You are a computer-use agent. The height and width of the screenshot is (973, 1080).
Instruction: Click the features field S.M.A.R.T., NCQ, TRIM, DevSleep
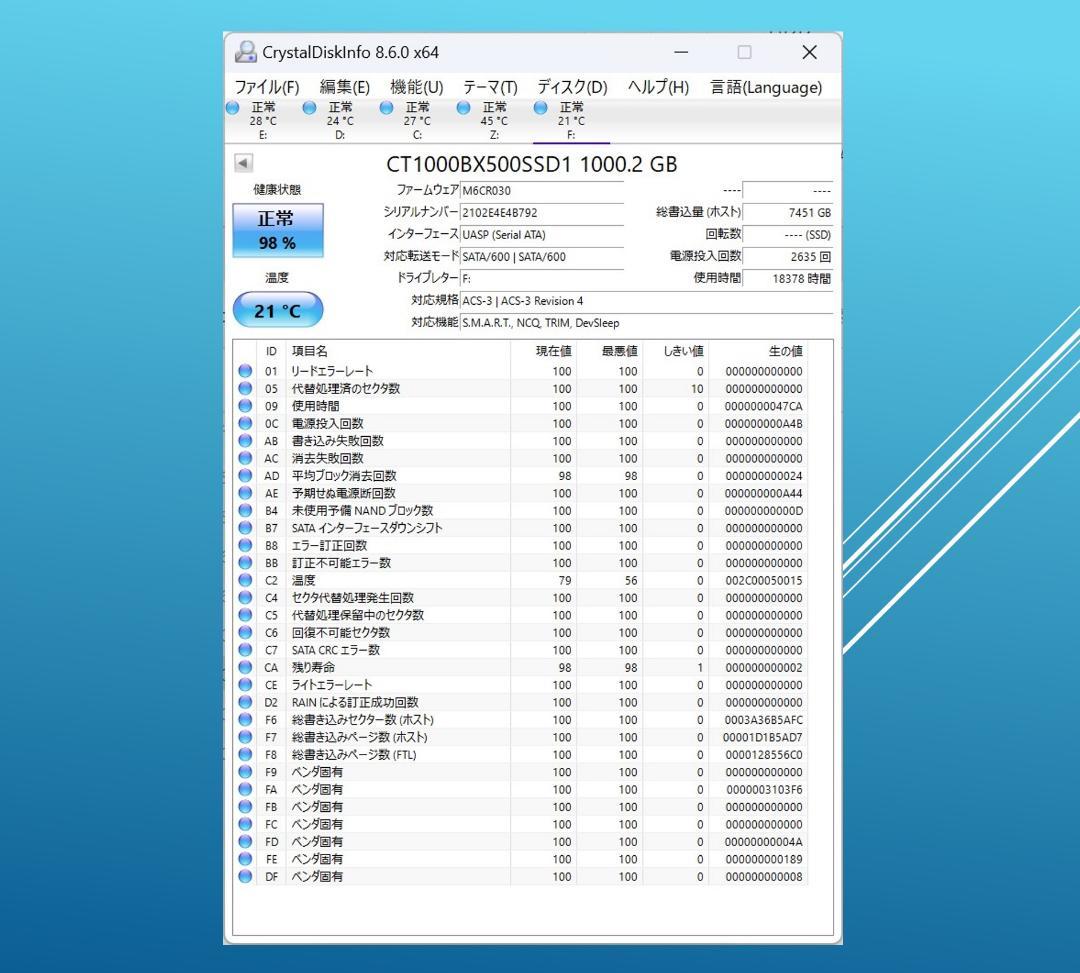(x=646, y=323)
